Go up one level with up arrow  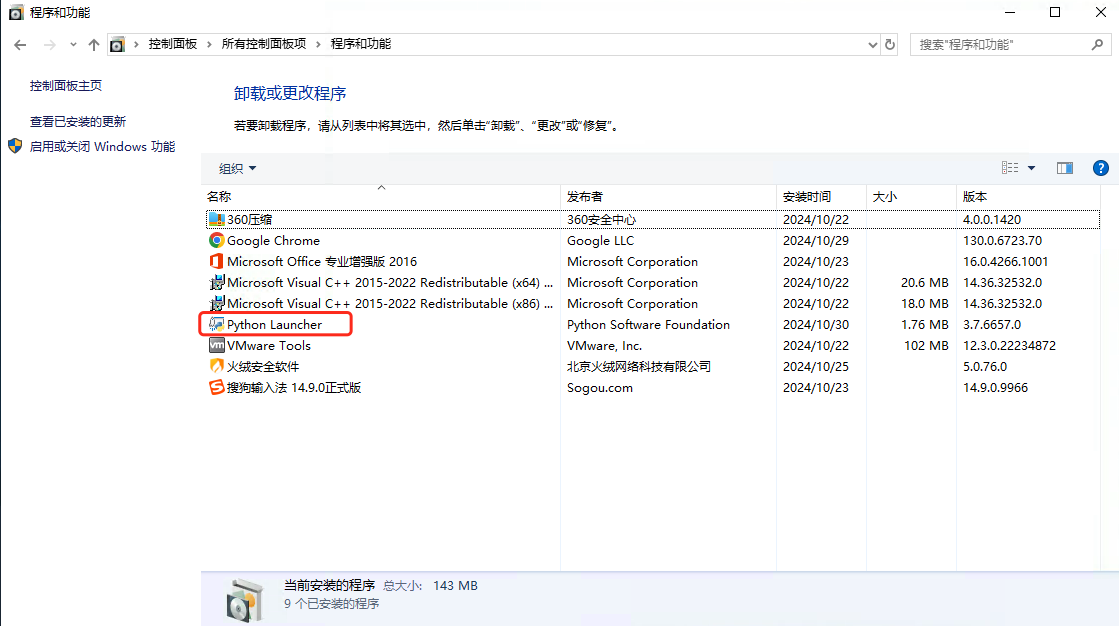(93, 44)
